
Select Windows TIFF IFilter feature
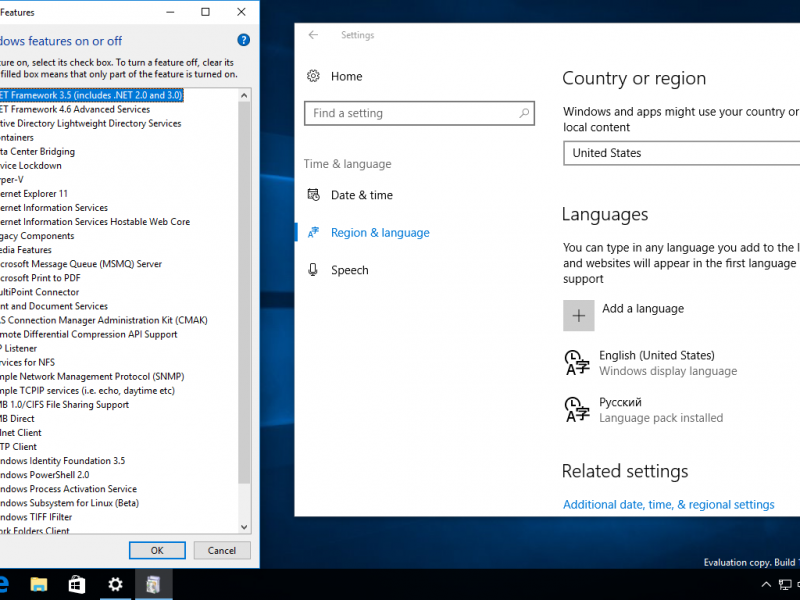click(36, 517)
